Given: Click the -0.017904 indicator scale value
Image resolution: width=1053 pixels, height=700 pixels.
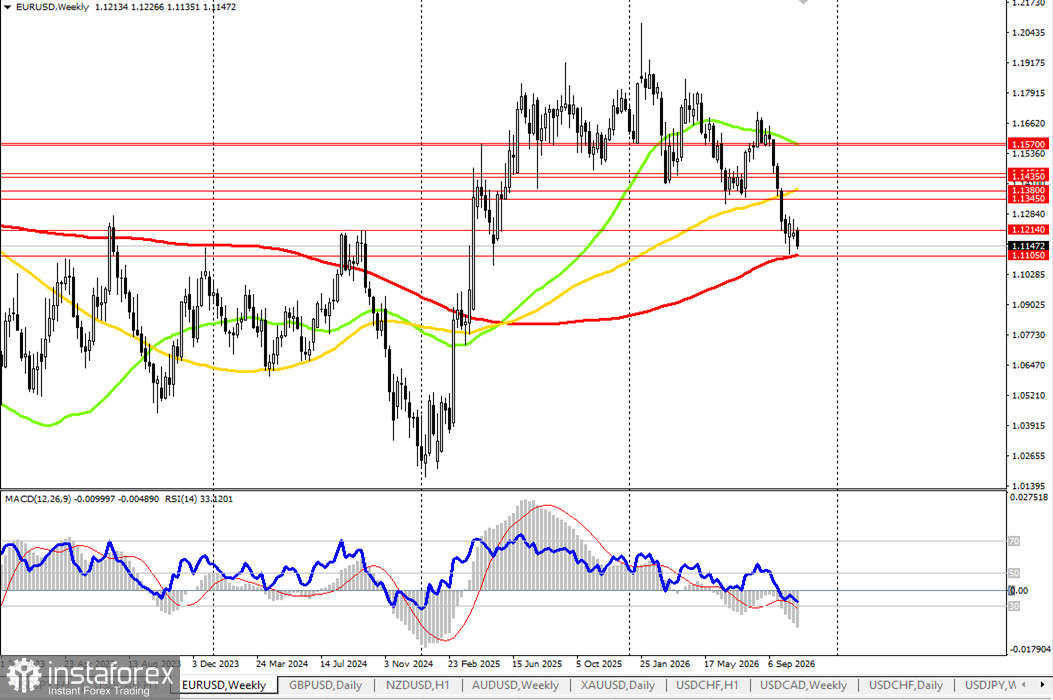Looking at the screenshot, I should pos(1029,649).
